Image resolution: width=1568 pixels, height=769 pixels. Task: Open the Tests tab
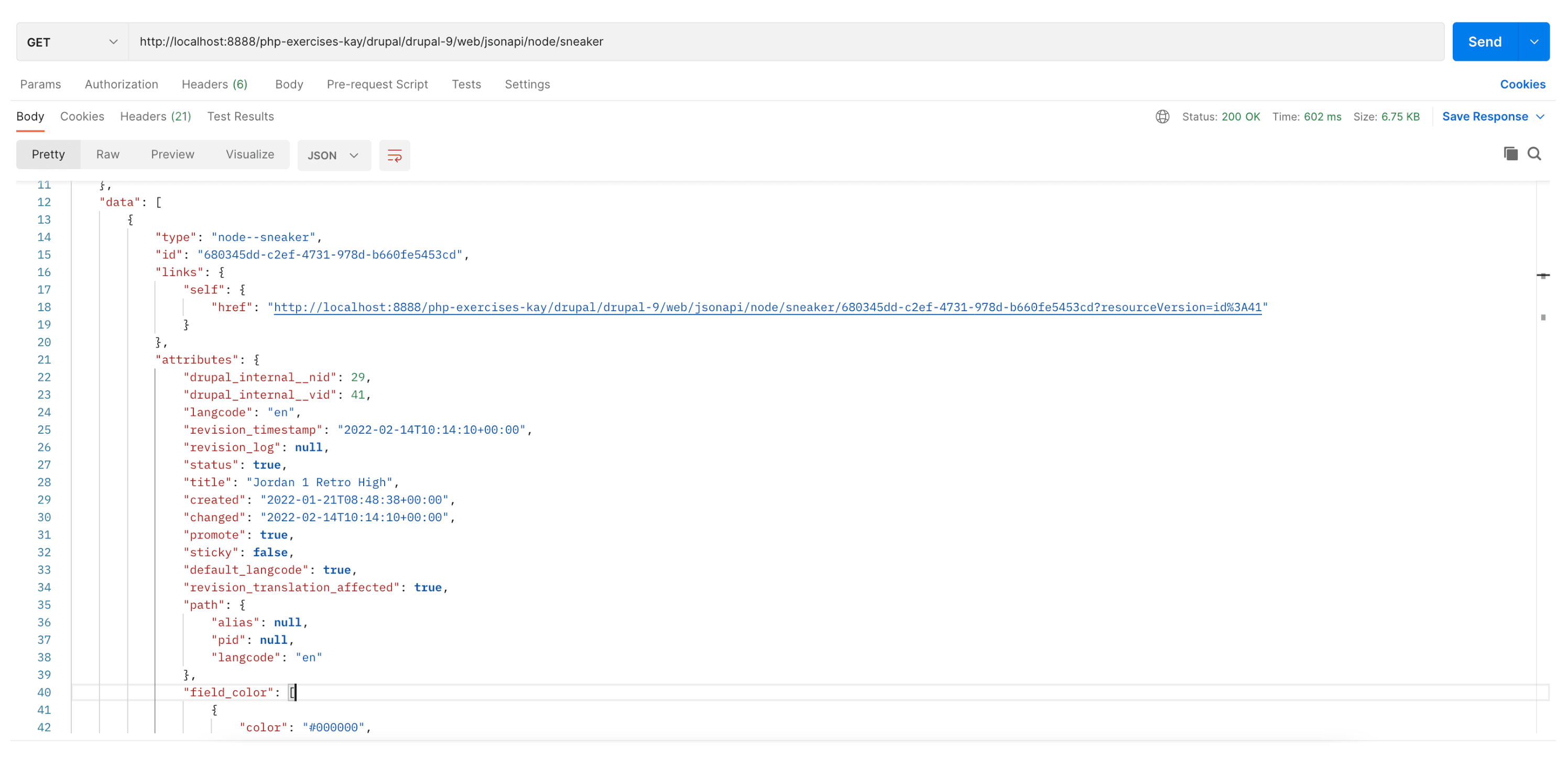(466, 84)
